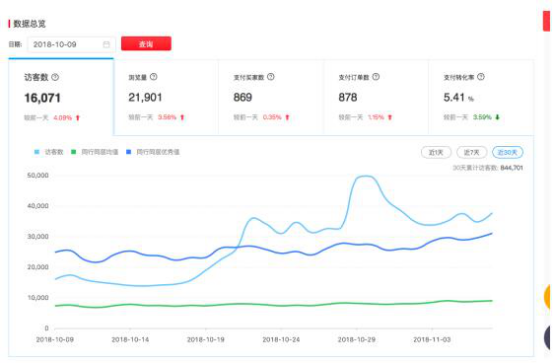Click the red 查询 query button
The image size is (554, 363).
point(146,44)
